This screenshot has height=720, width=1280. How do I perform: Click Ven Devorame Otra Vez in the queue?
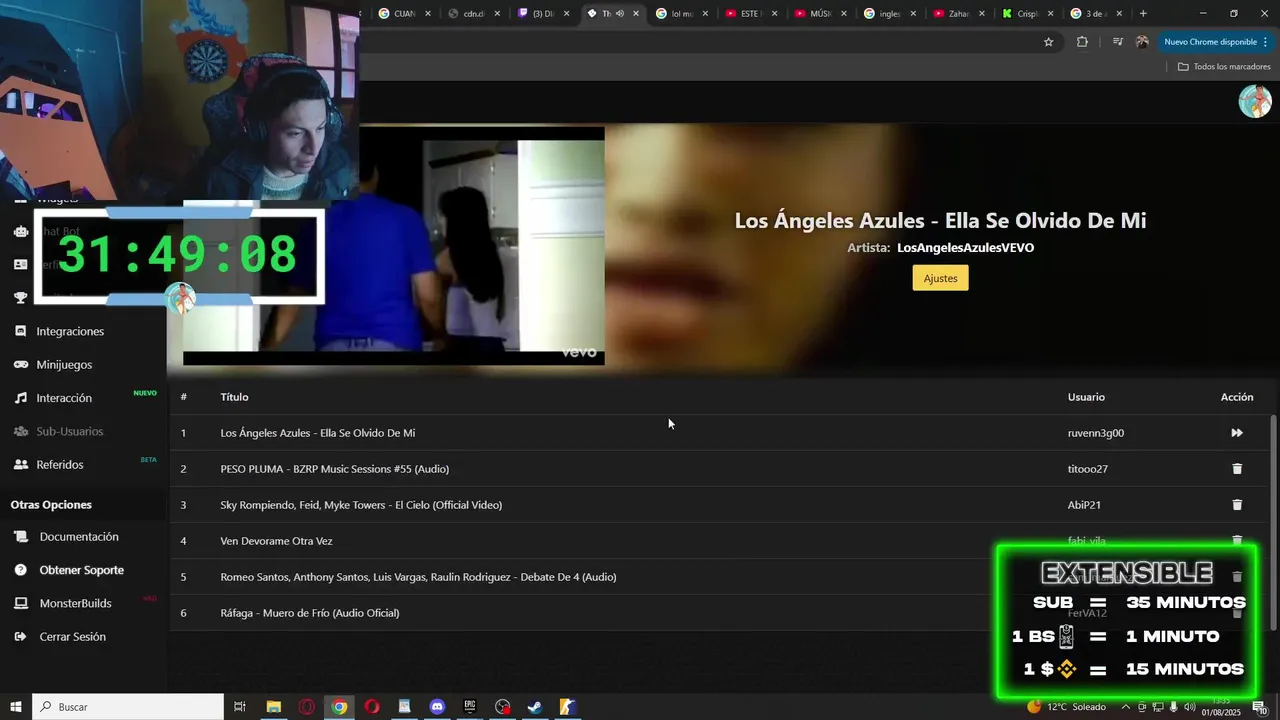pos(276,541)
